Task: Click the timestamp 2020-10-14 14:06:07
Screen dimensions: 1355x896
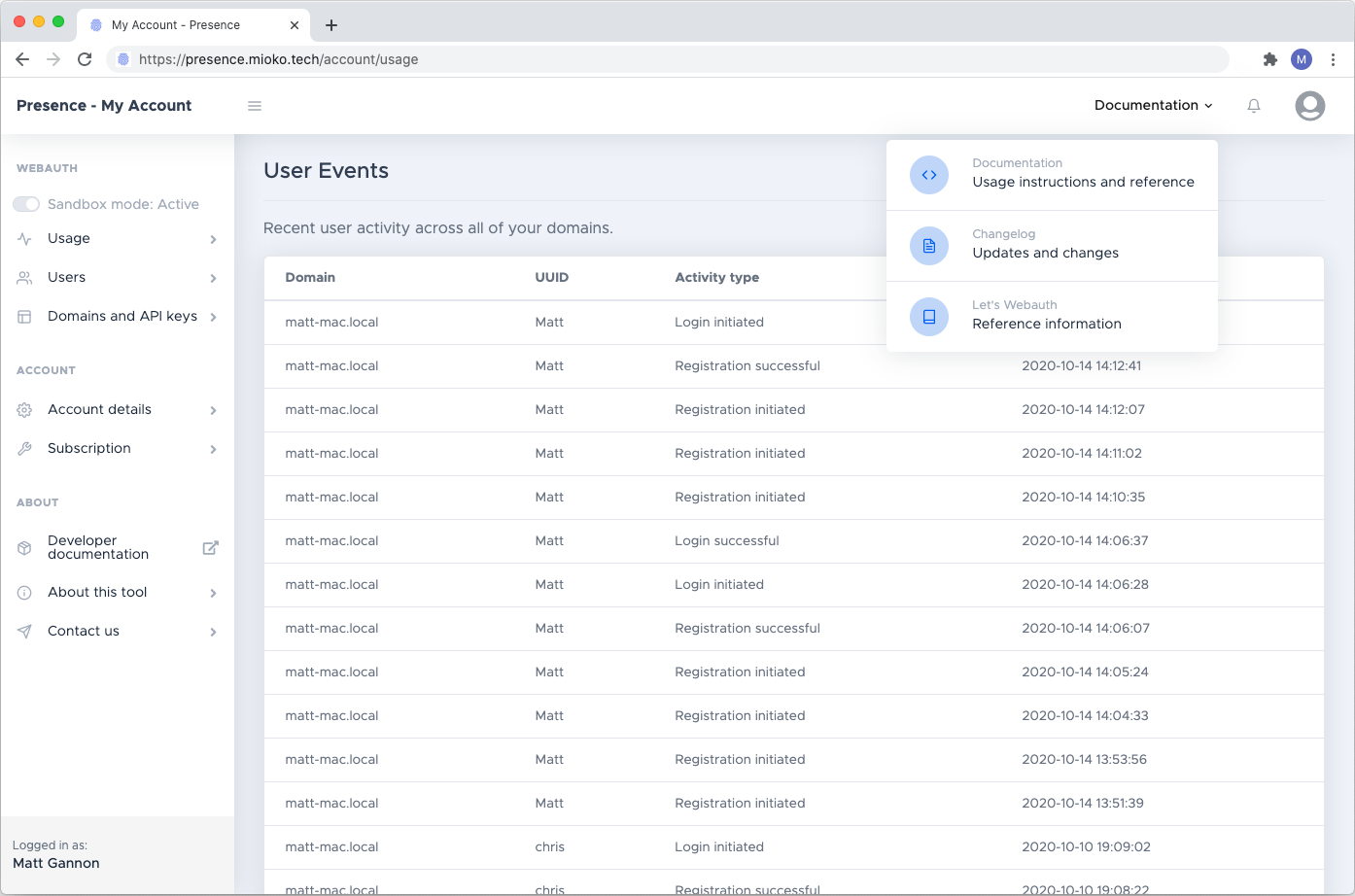Action: click(1086, 629)
